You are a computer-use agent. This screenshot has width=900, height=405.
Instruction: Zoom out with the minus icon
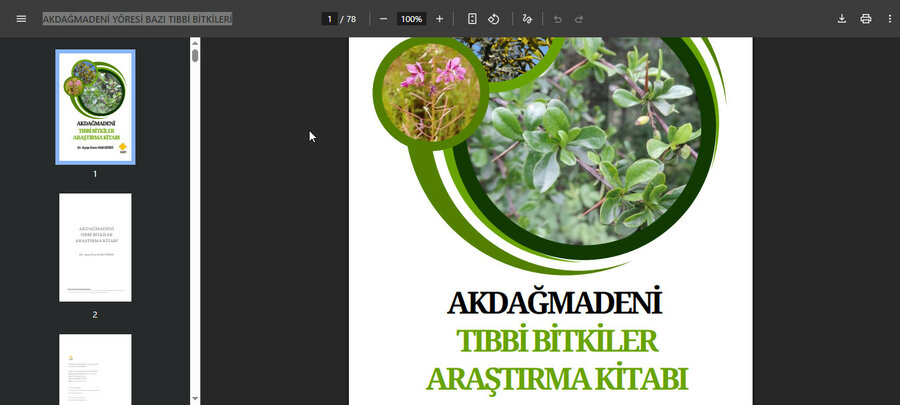(383, 19)
